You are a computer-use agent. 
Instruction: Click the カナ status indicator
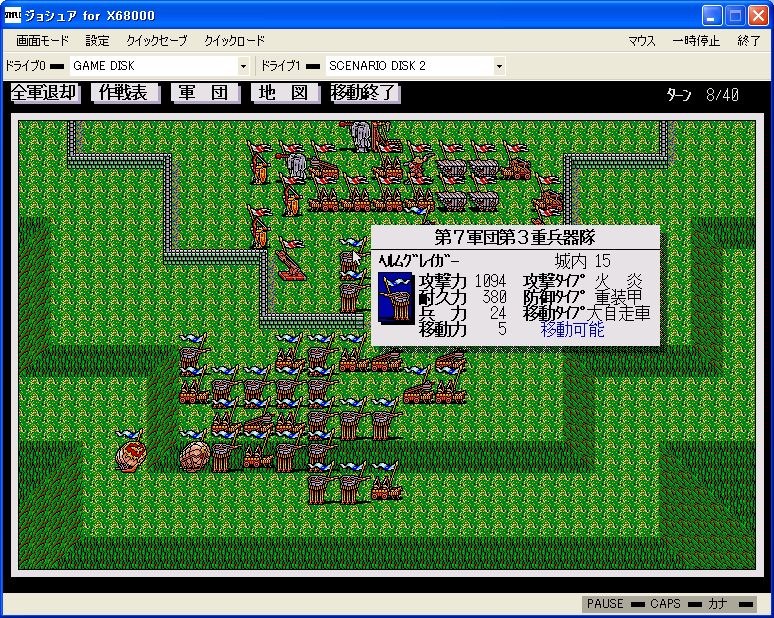[730, 604]
